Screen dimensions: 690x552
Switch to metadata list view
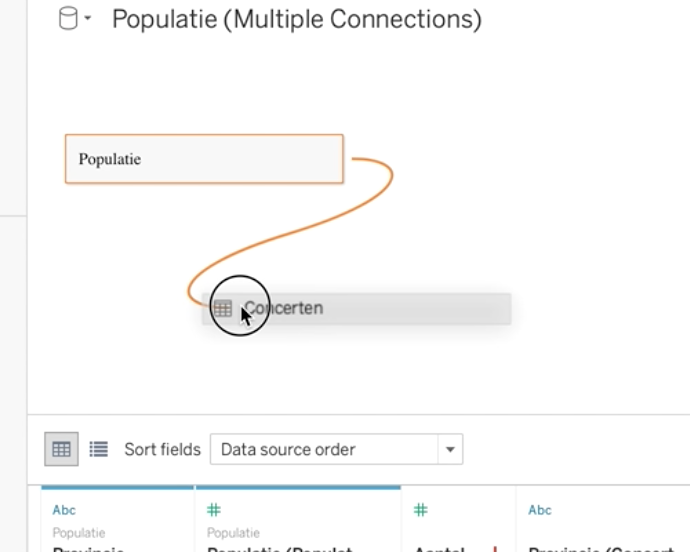(x=98, y=449)
